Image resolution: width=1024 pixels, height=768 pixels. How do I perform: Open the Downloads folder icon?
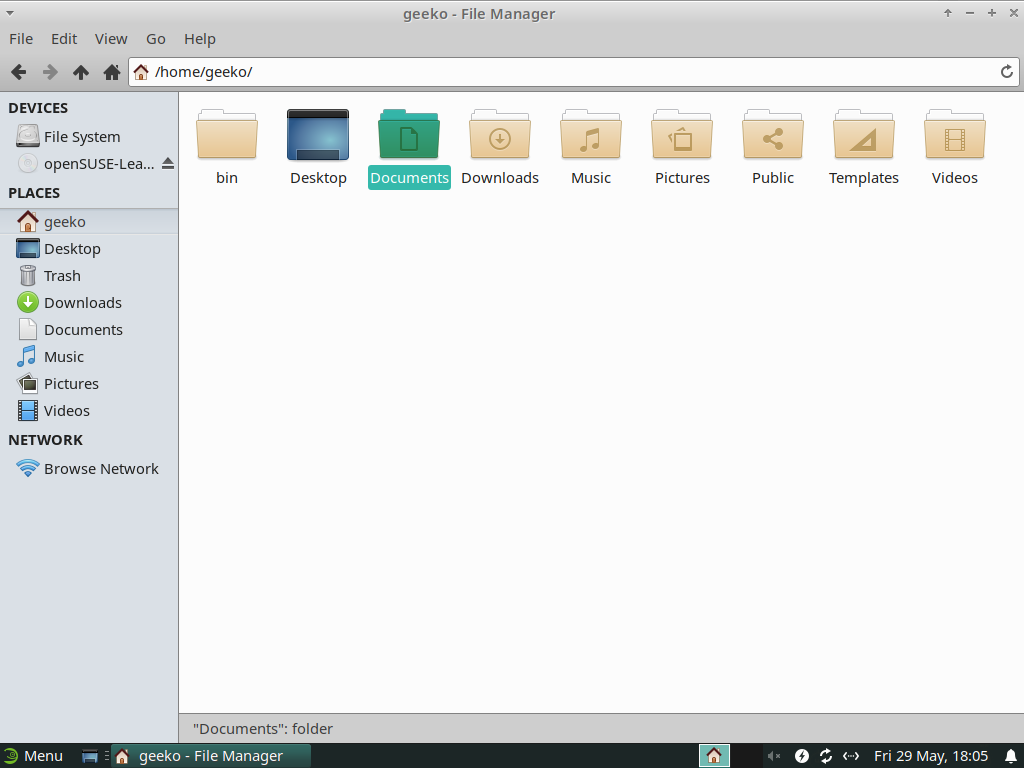pos(500,137)
